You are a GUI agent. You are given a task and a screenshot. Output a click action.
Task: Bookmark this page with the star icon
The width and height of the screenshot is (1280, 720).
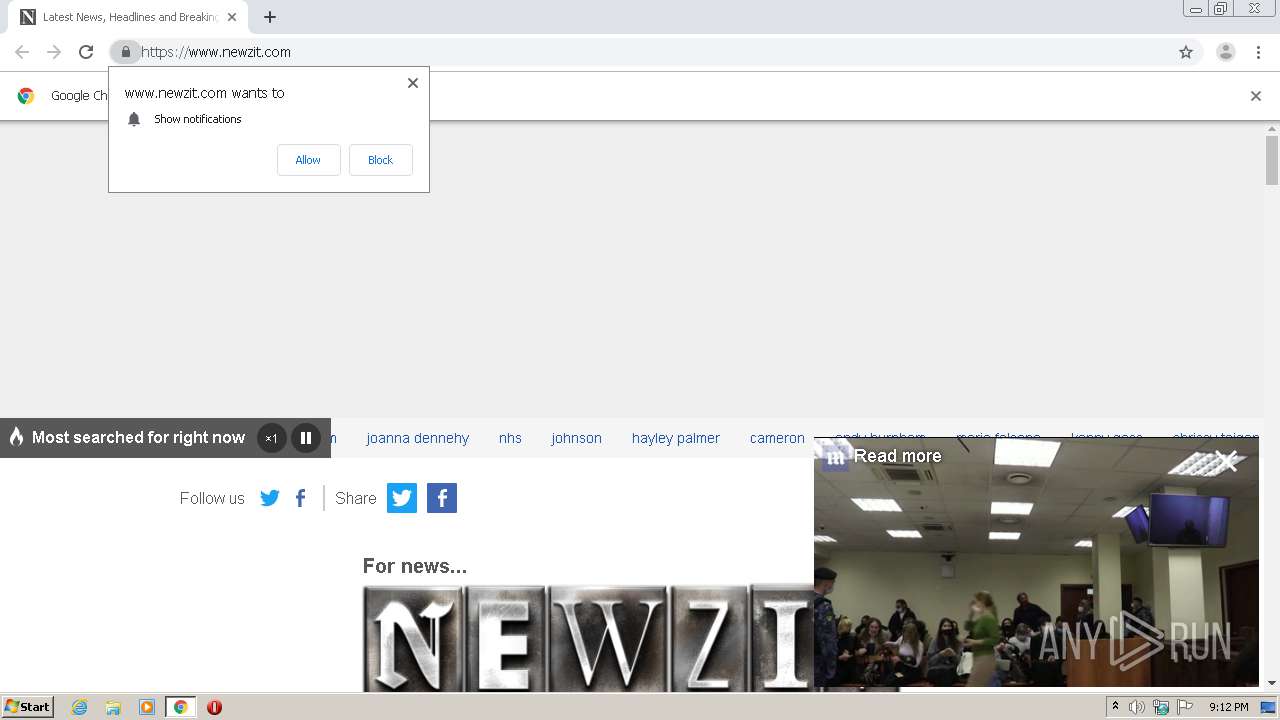click(1186, 52)
